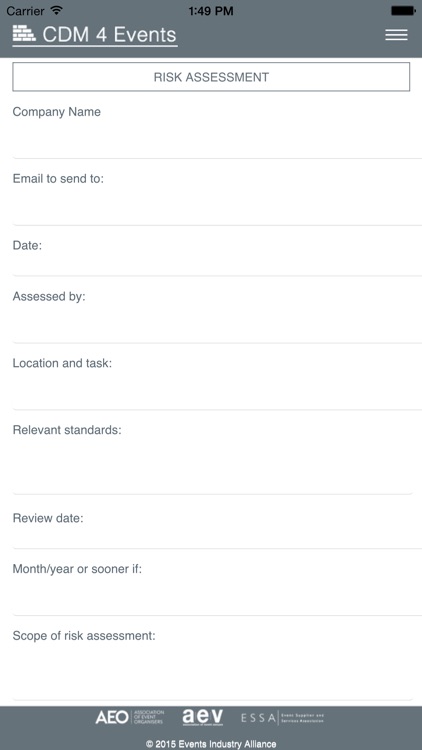Tap the battery indicator icon
This screenshot has height=750, width=422.
[x=403, y=10]
